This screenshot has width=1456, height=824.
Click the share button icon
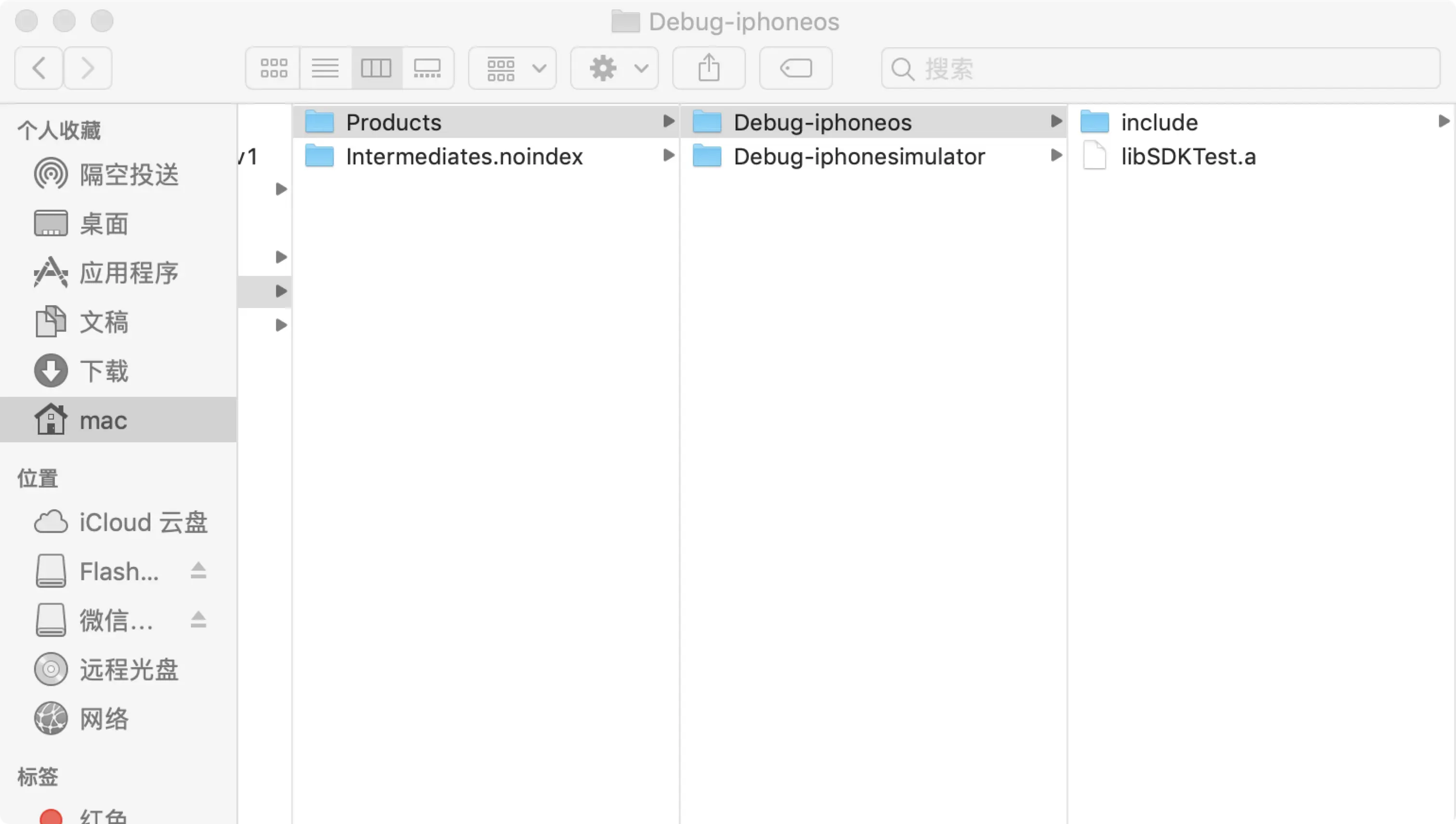[709, 68]
